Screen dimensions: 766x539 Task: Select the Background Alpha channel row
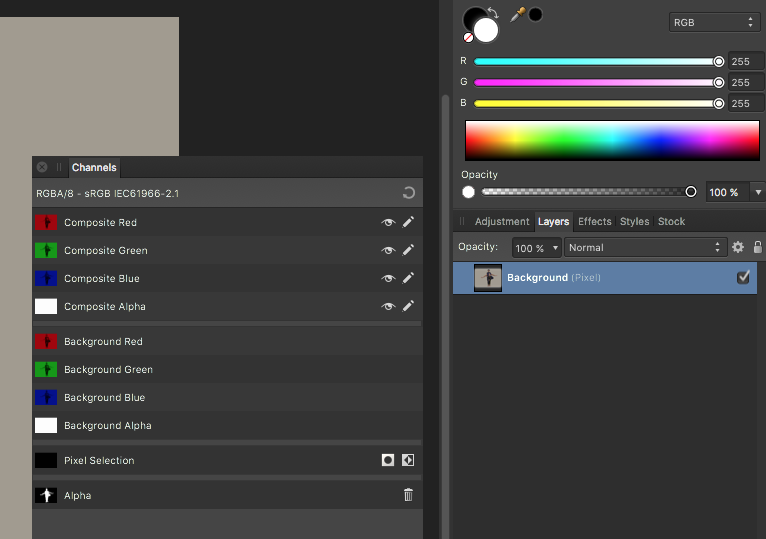click(x=227, y=425)
